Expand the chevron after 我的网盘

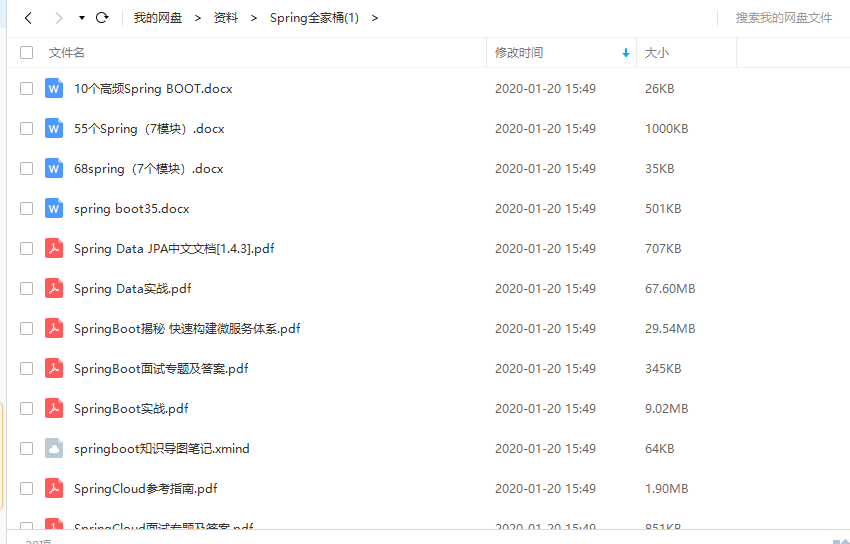[198, 18]
